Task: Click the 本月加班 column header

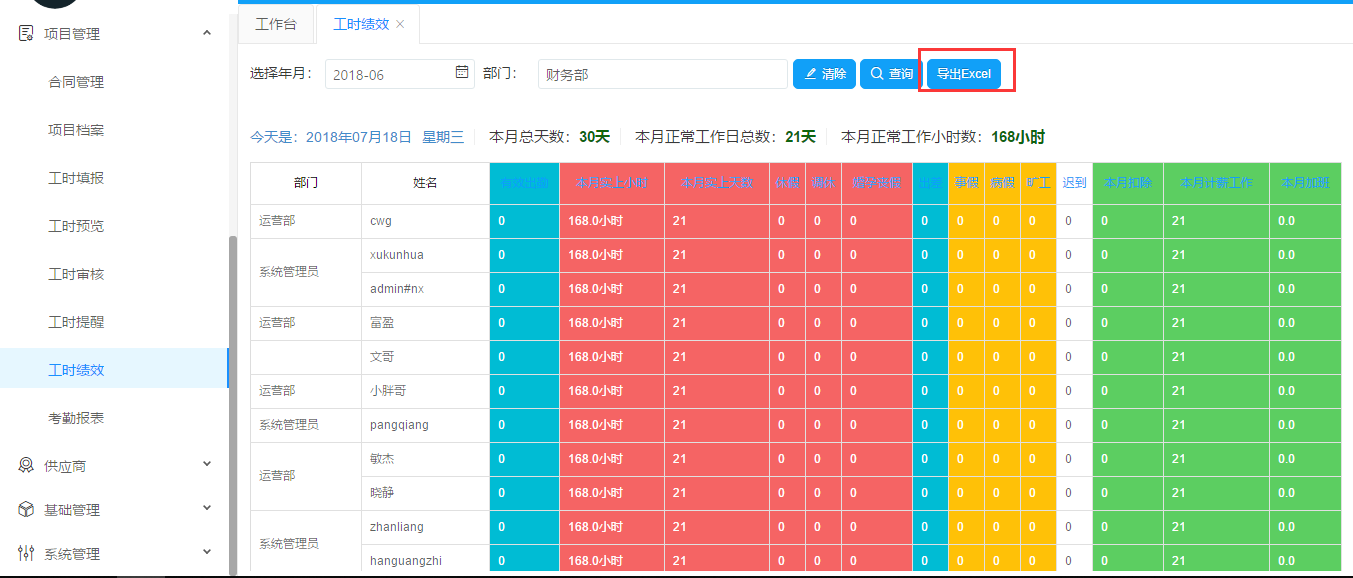Action: [x=1305, y=183]
